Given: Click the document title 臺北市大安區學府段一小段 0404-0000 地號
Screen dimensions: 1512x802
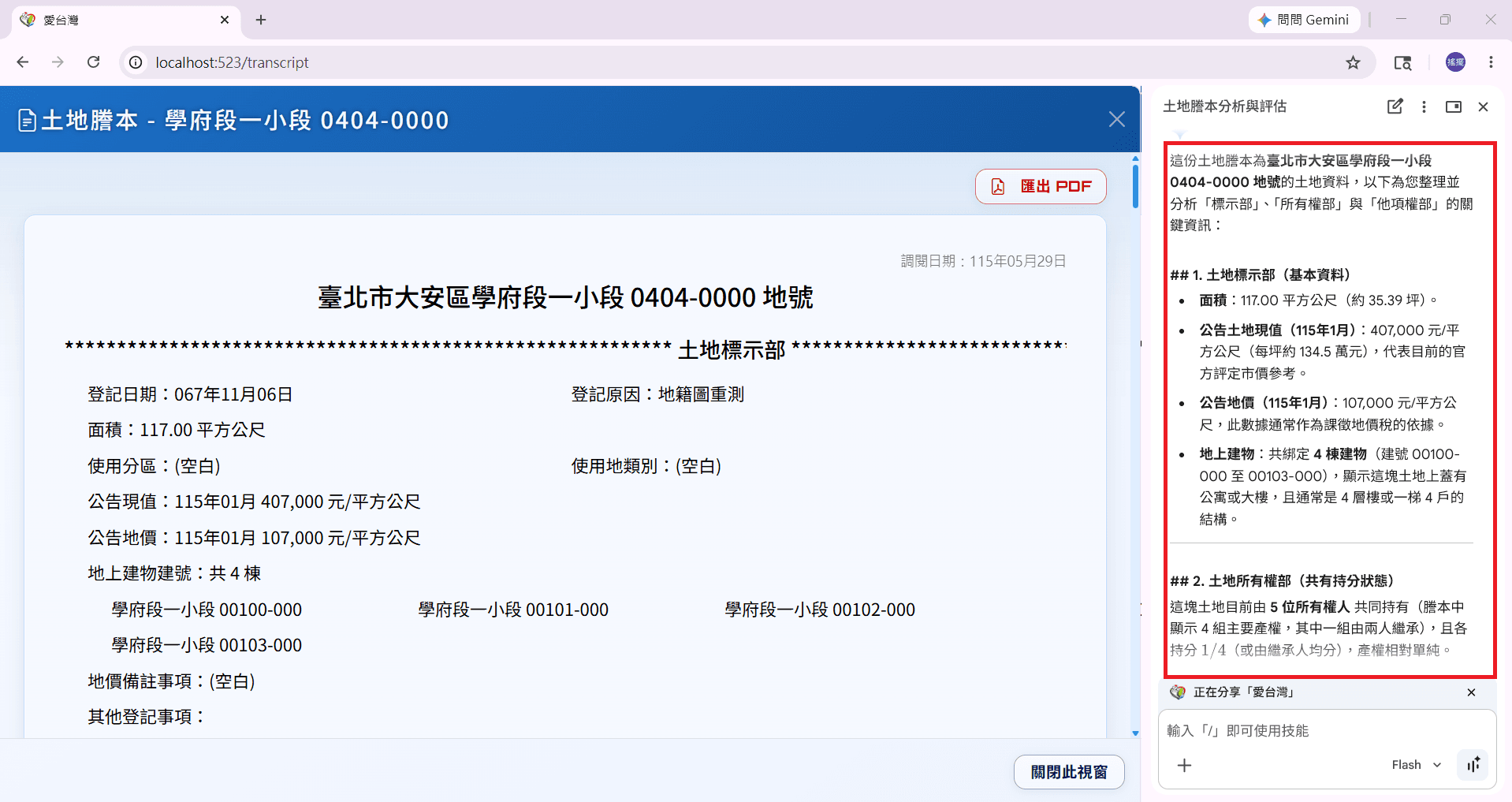Looking at the screenshot, I should click(565, 297).
